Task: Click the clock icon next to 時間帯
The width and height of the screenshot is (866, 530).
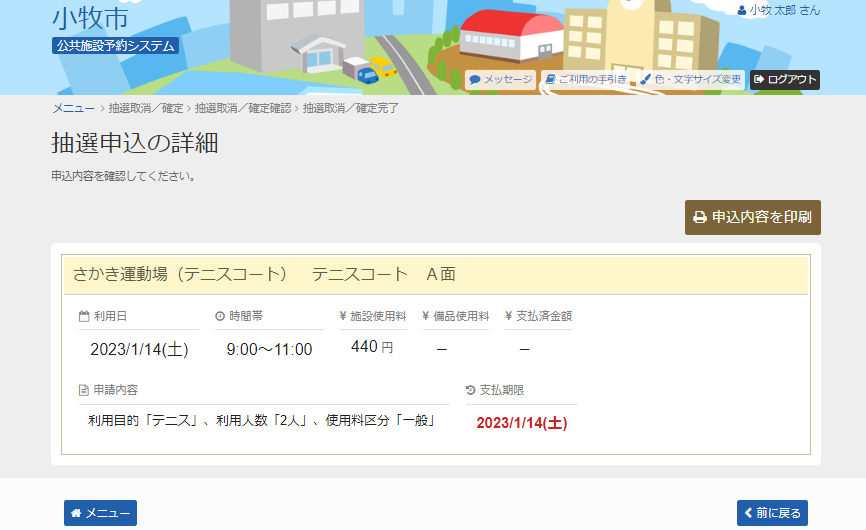Action: [220, 316]
